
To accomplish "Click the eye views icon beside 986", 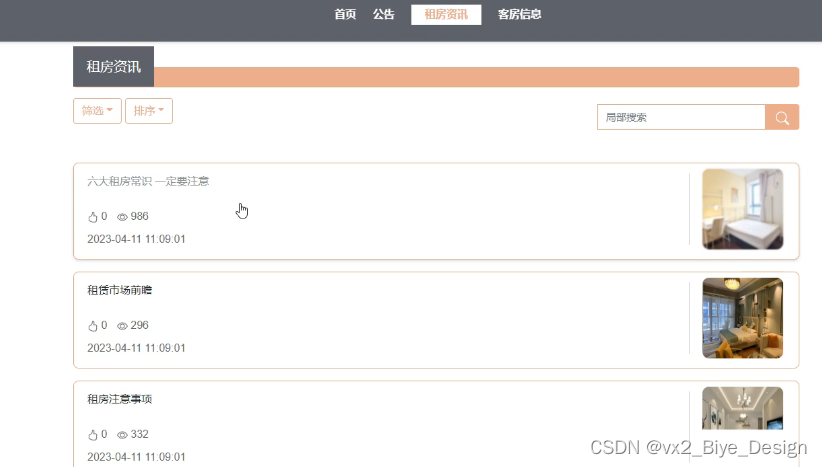I will [122, 217].
